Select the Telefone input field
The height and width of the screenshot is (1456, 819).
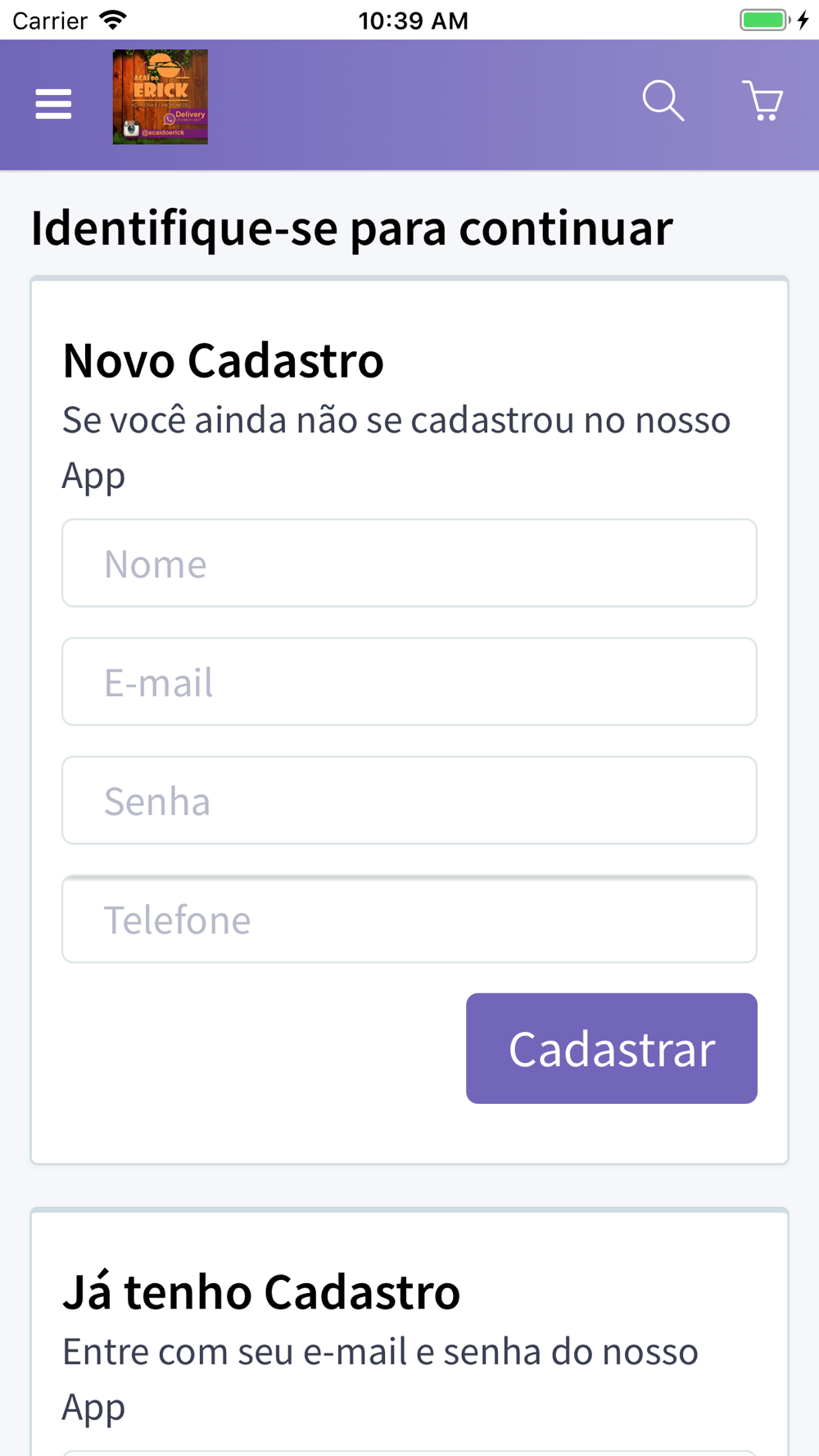point(409,919)
